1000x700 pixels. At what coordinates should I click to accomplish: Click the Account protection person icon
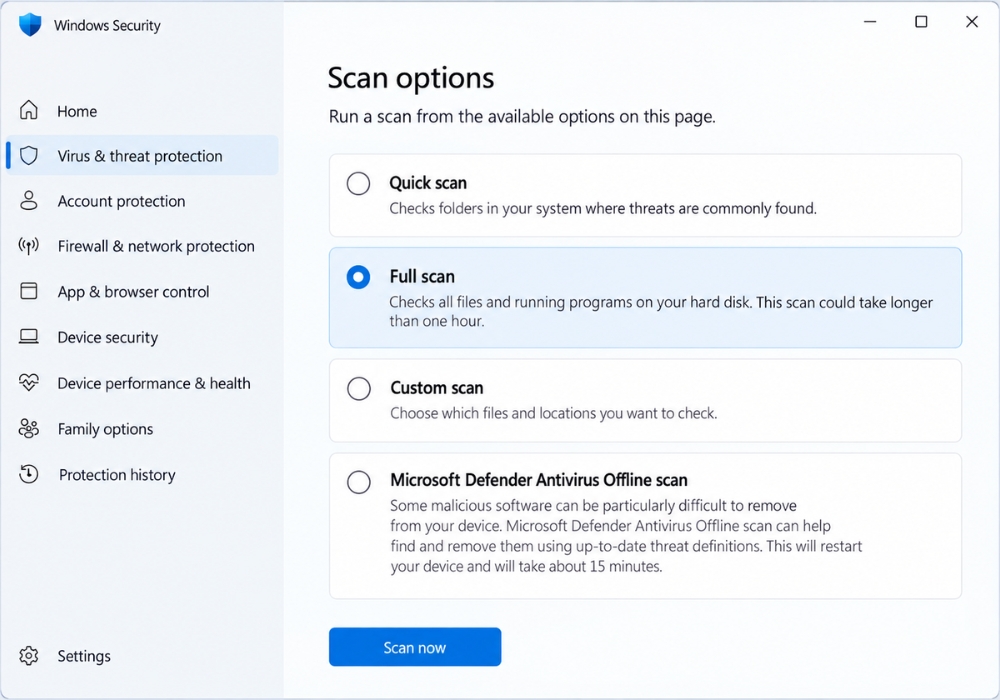29,200
